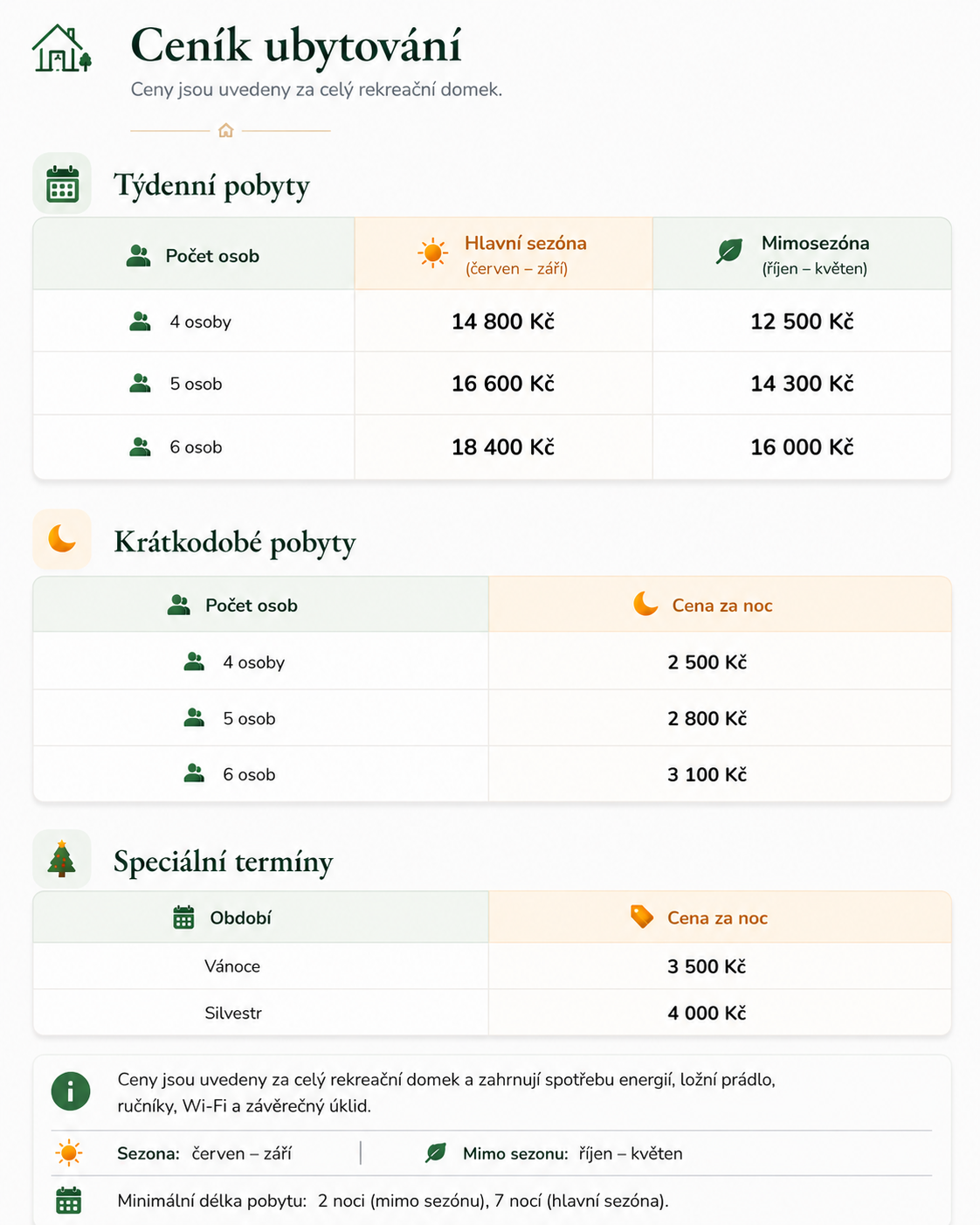Viewport: 980px width, 1225px height.
Task: Click the sun icon beside Sezona footer
Action: (x=69, y=1153)
